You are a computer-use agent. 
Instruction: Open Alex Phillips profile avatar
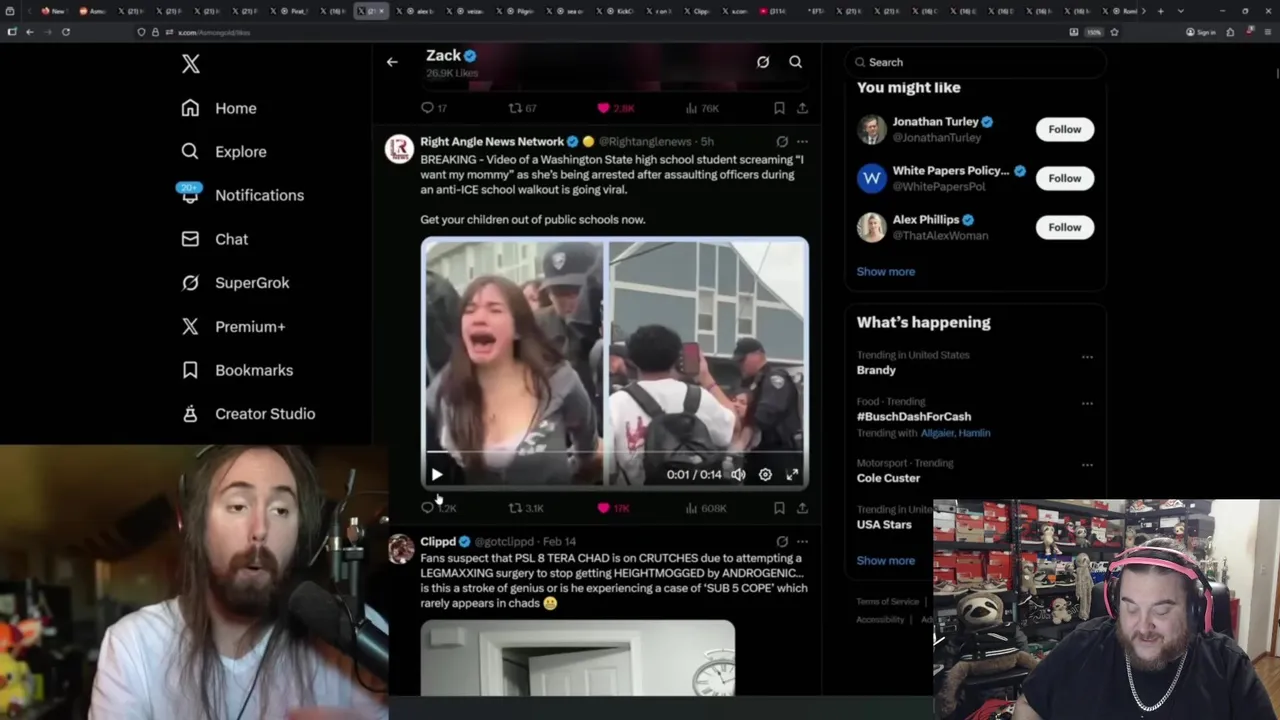[872, 227]
